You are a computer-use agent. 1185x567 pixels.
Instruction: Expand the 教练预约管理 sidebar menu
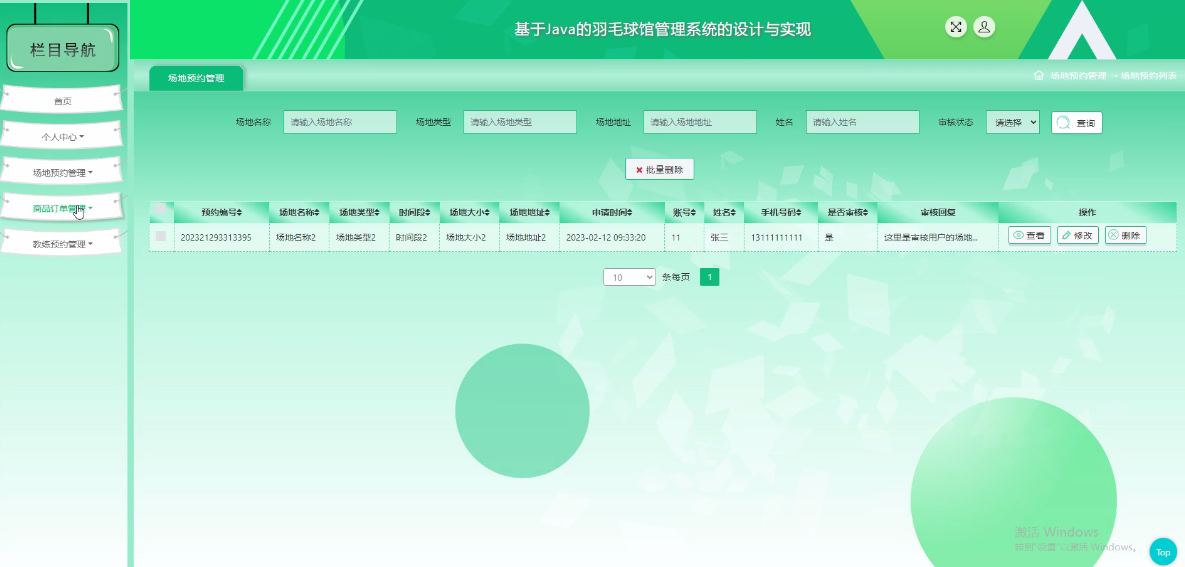62,244
